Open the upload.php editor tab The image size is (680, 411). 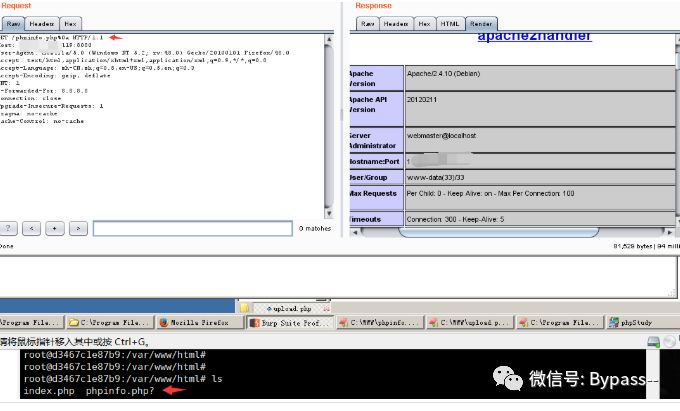click(291, 309)
